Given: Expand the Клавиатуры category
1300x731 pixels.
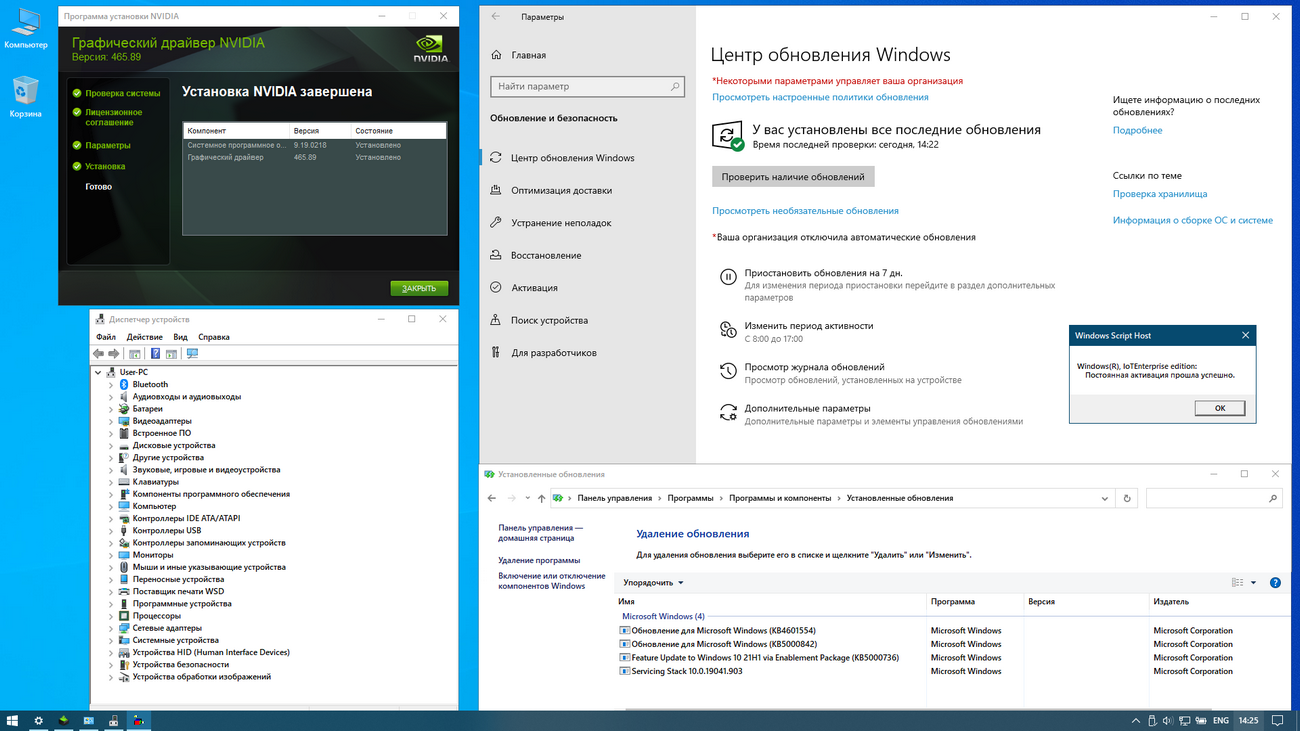Looking at the screenshot, I should point(111,482).
